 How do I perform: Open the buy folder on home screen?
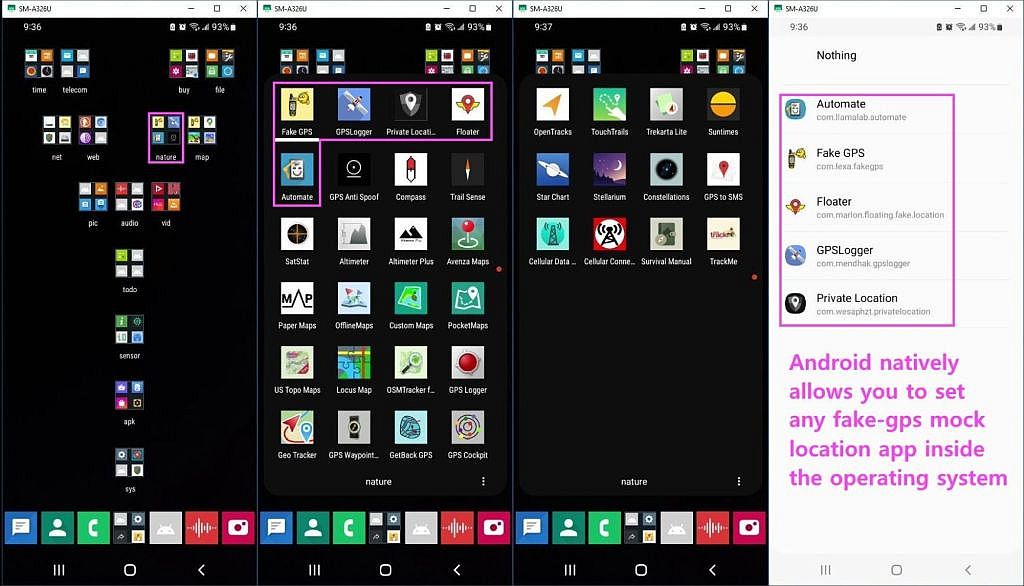pos(184,63)
